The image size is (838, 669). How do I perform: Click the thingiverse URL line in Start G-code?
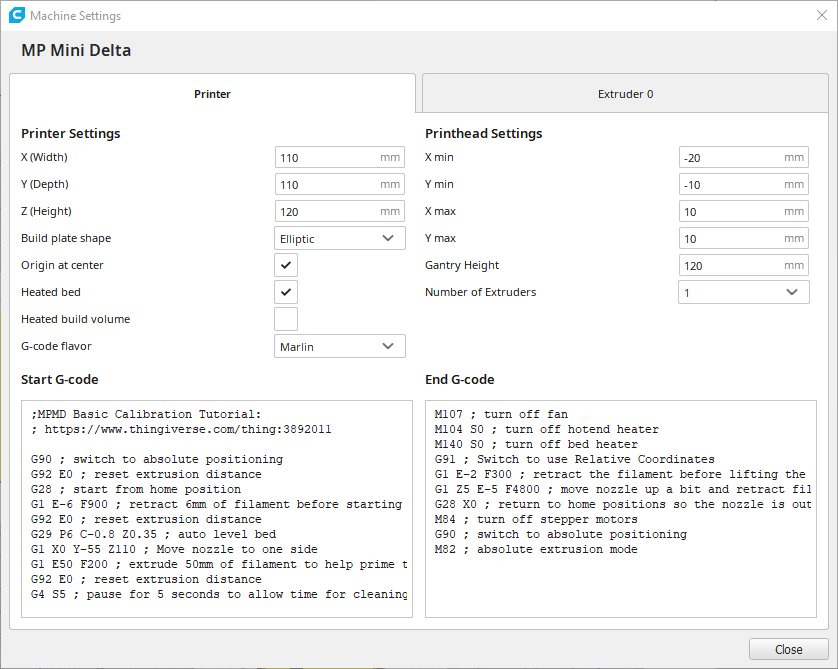[x=181, y=429]
